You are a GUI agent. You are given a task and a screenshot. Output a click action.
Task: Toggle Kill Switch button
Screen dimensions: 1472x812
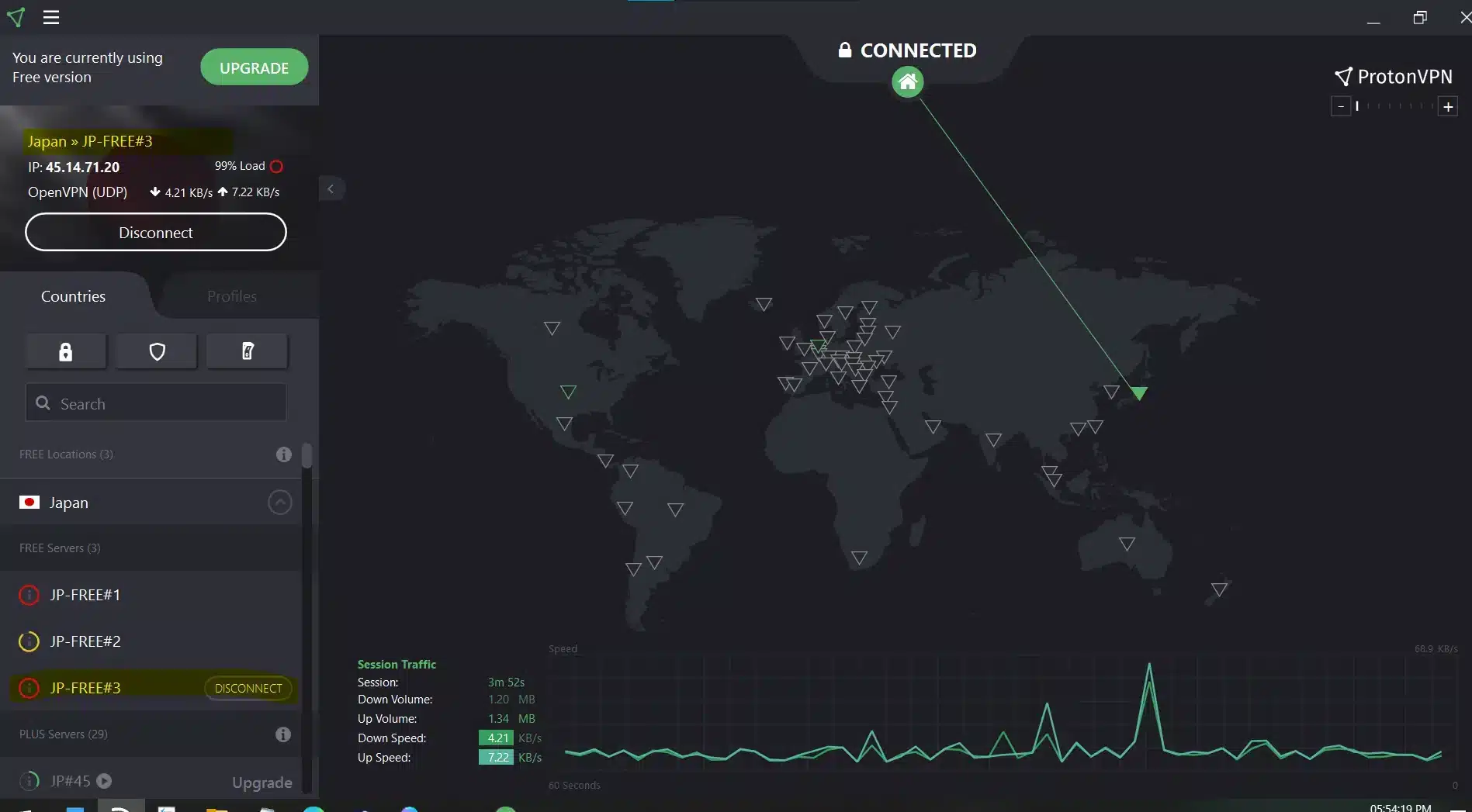click(x=248, y=352)
